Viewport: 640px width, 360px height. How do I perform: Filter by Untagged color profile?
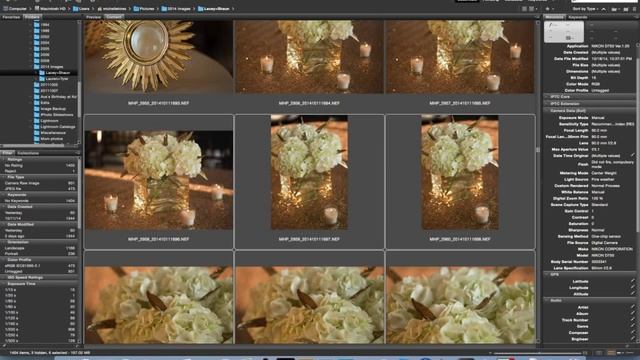(x=40, y=271)
